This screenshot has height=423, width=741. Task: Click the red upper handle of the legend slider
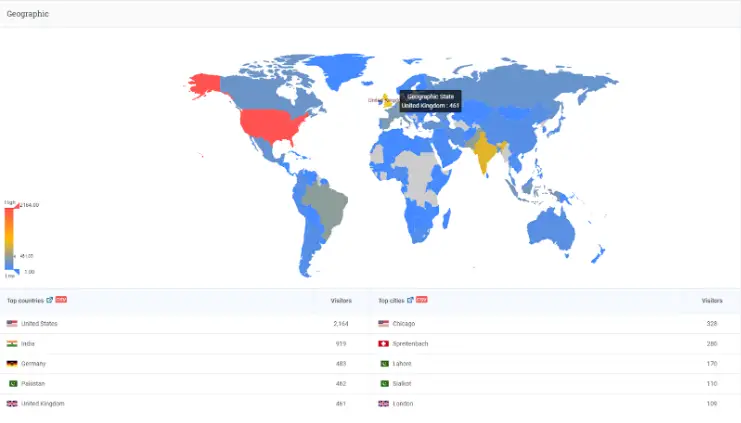coord(17,206)
